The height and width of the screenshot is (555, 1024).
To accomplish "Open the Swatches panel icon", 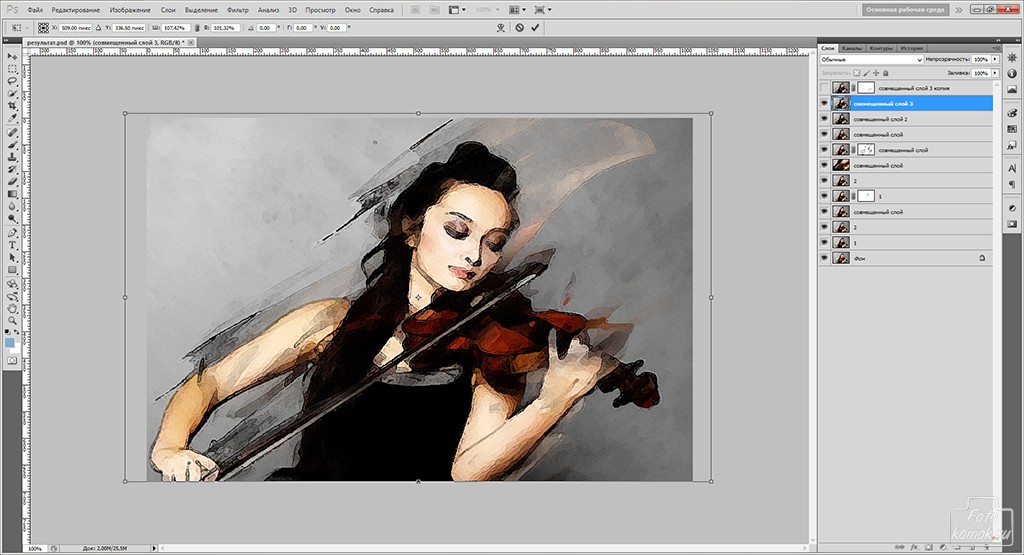I will click(x=1012, y=129).
